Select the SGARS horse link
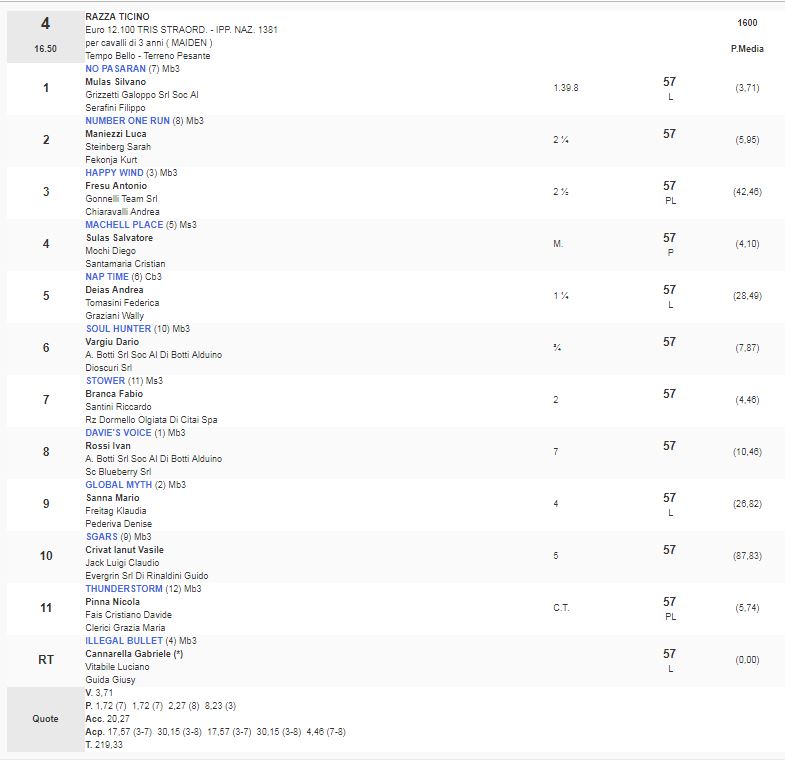 coord(102,536)
